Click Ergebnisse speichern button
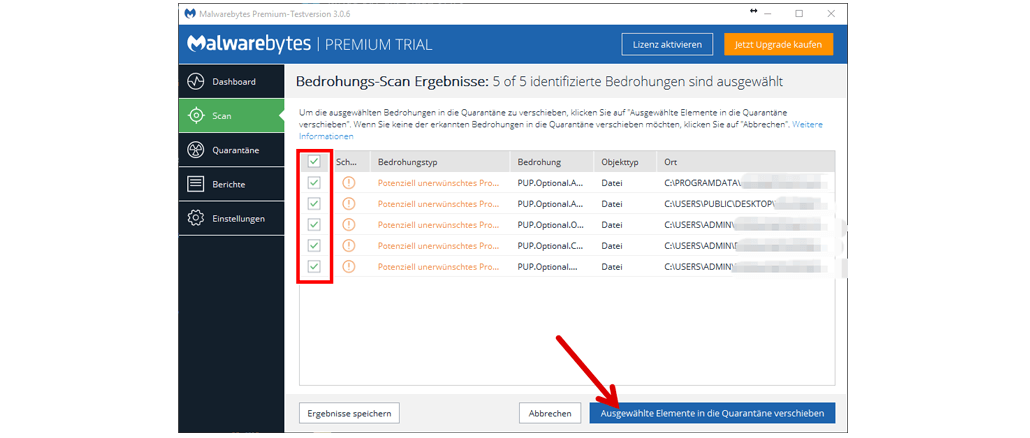Screen dimensions: 1030x438 coord(349,414)
